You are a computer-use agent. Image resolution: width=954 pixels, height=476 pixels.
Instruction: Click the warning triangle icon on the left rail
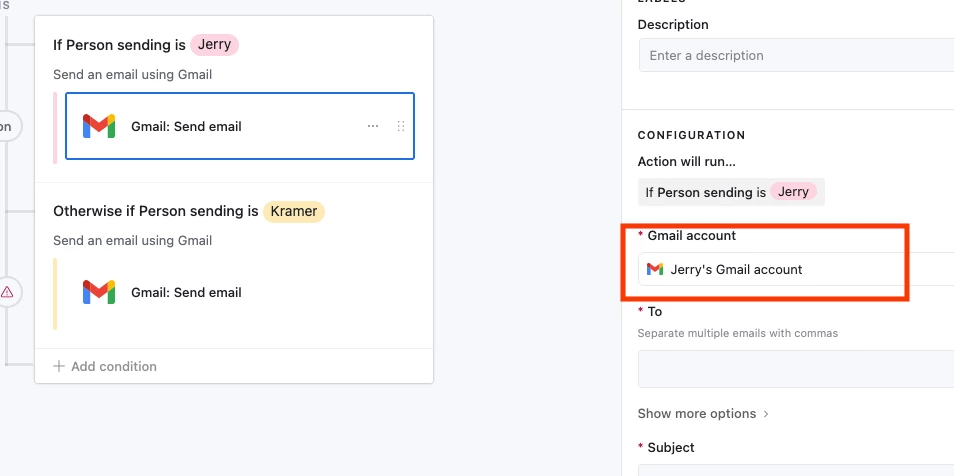(7, 292)
